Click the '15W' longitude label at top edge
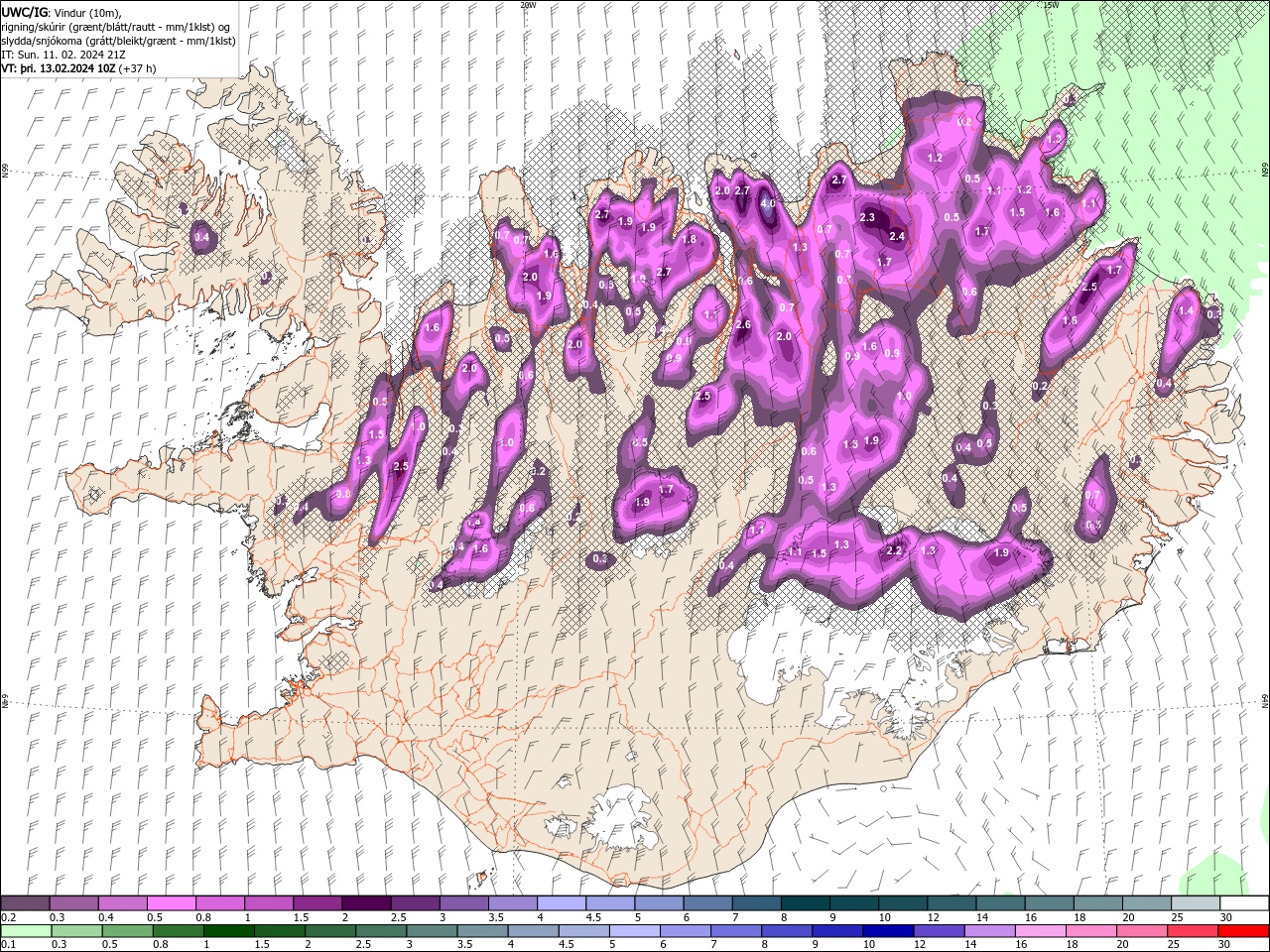The height and width of the screenshot is (952, 1270). click(1051, 5)
